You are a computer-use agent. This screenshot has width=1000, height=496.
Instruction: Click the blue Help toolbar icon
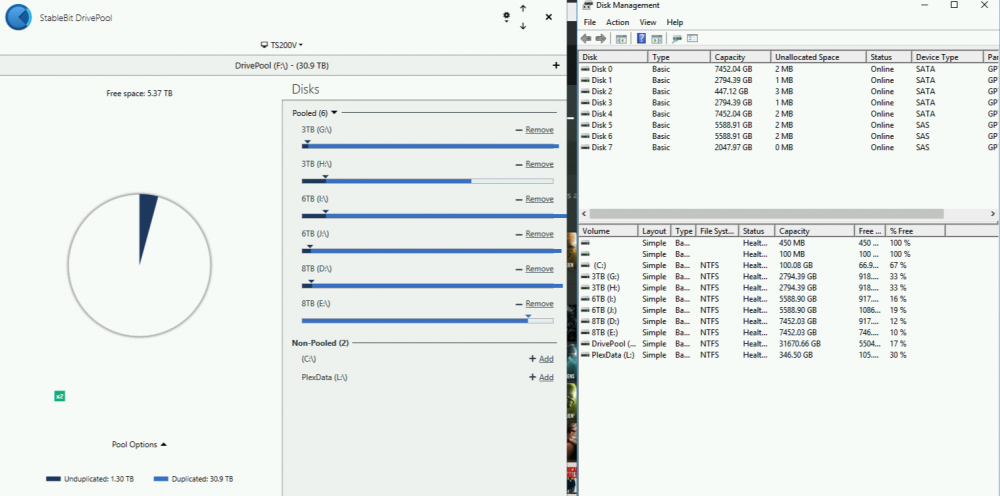tap(642, 39)
